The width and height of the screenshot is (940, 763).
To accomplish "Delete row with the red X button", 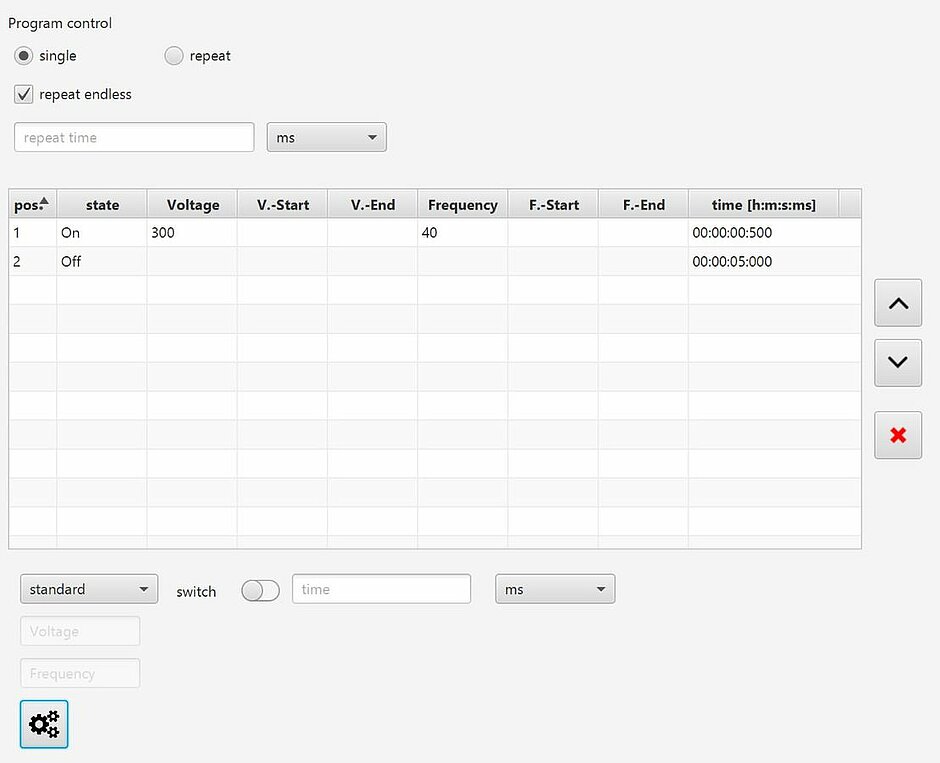I will 897,435.
